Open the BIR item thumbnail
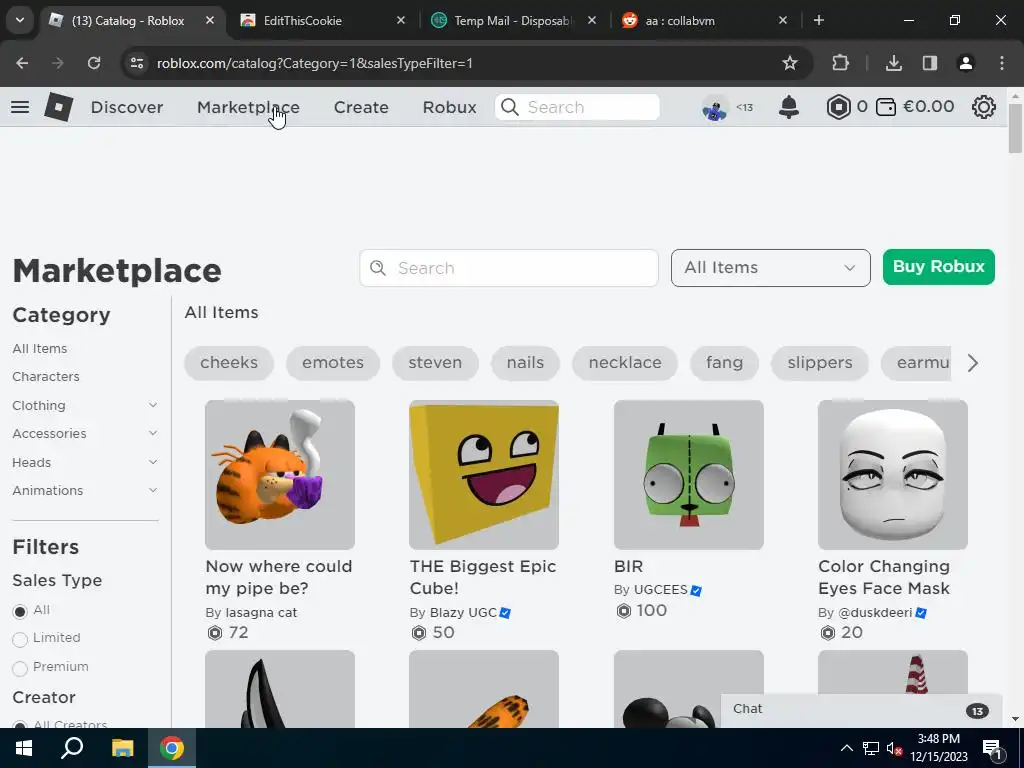1024x768 pixels. tap(688, 475)
